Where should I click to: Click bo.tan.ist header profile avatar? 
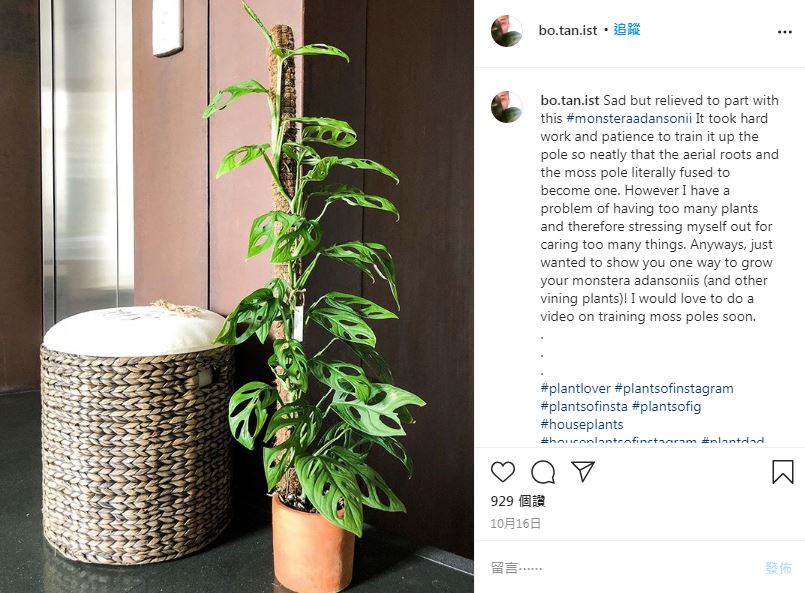click(507, 31)
